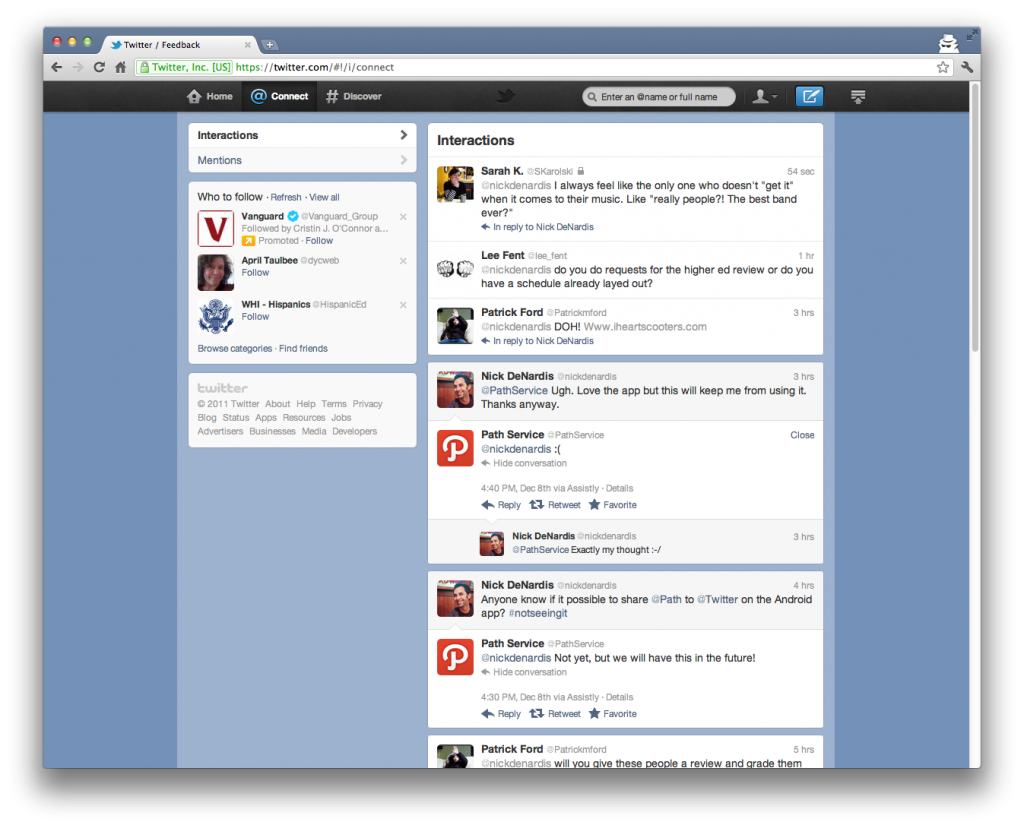
Task: Click View all in Who to follow
Action: point(324,197)
